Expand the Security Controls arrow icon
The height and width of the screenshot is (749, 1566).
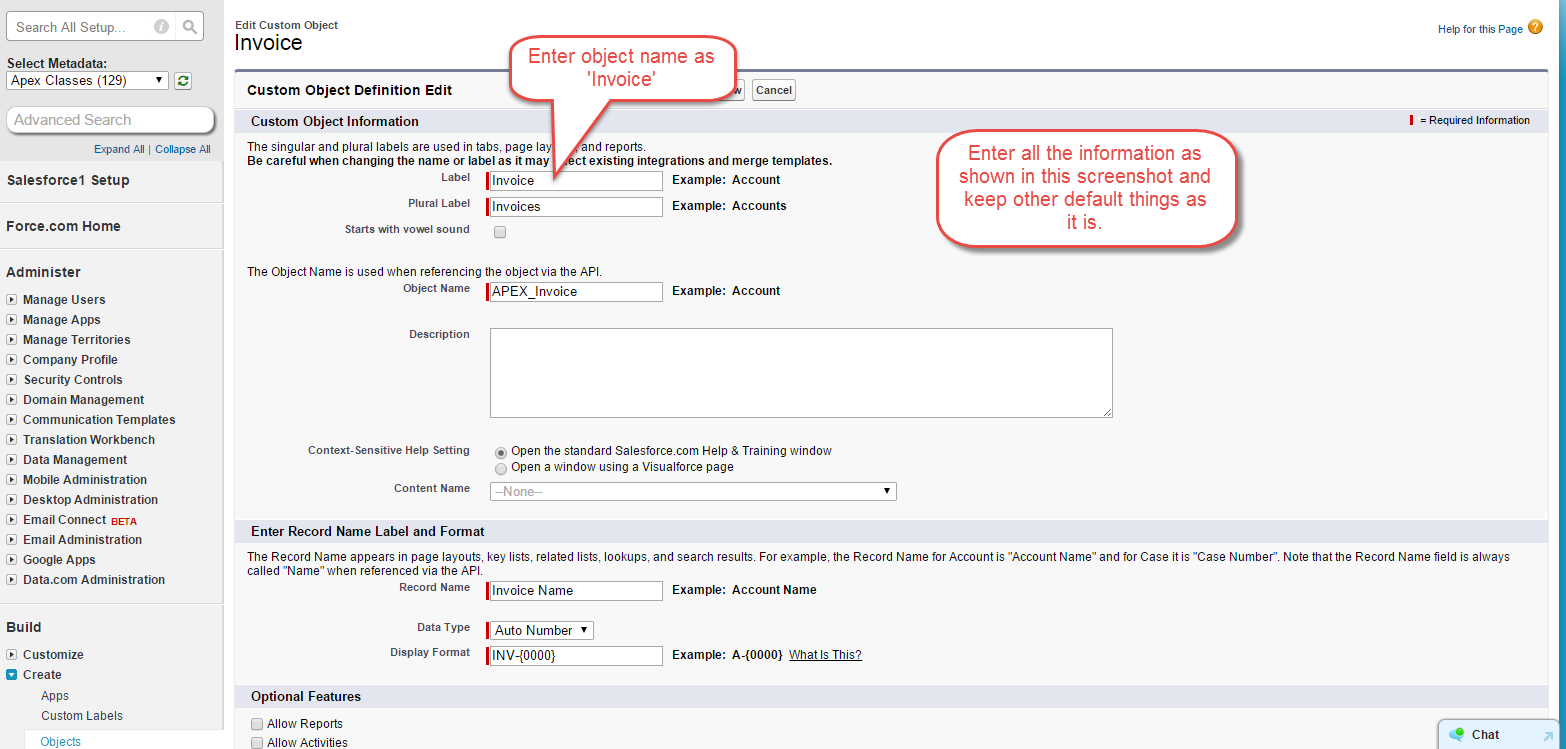click(x=12, y=380)
